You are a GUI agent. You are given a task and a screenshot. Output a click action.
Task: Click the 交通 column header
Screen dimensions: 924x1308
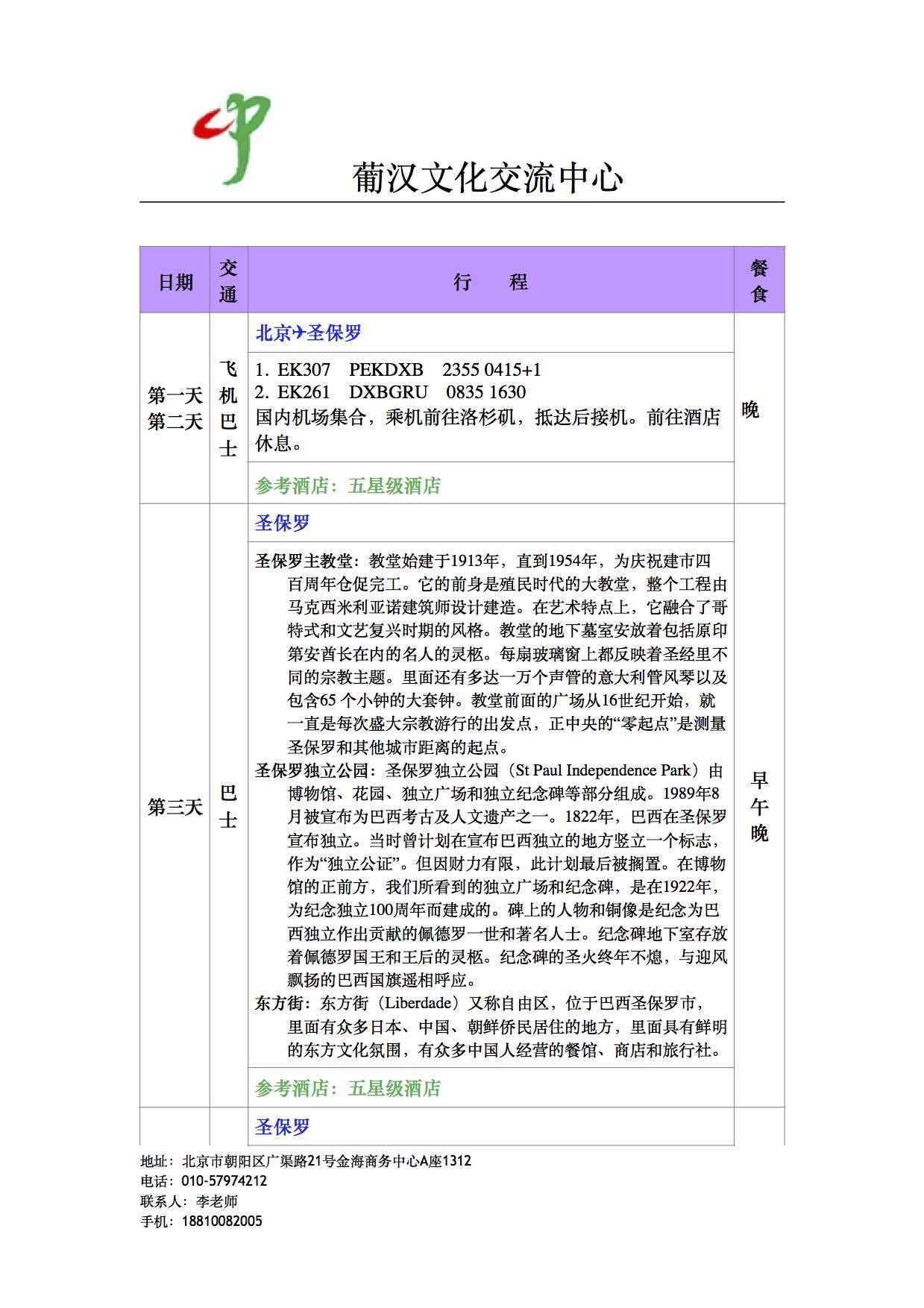coord(228,281)
